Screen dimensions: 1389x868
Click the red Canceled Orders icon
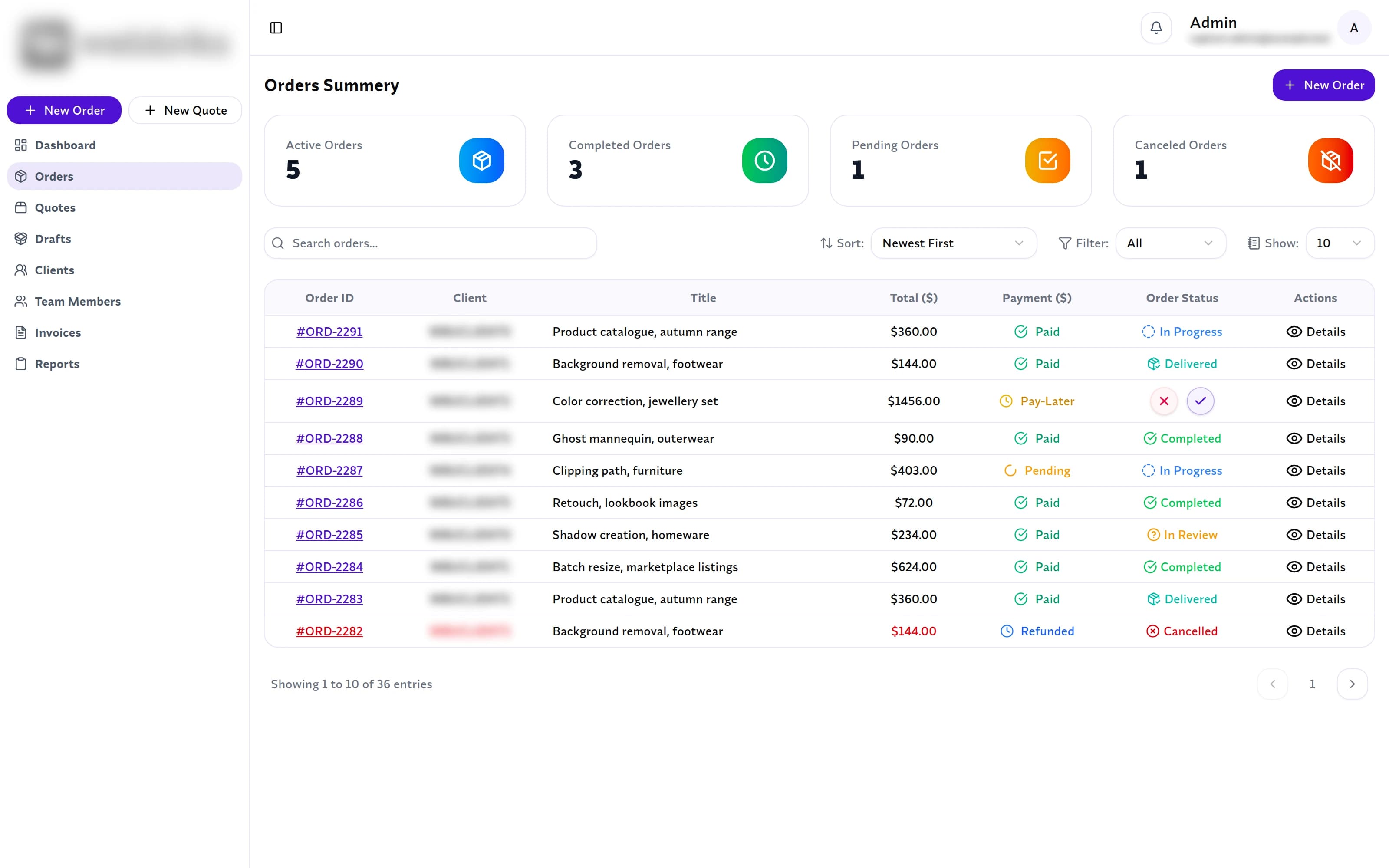pos(1330,161)
